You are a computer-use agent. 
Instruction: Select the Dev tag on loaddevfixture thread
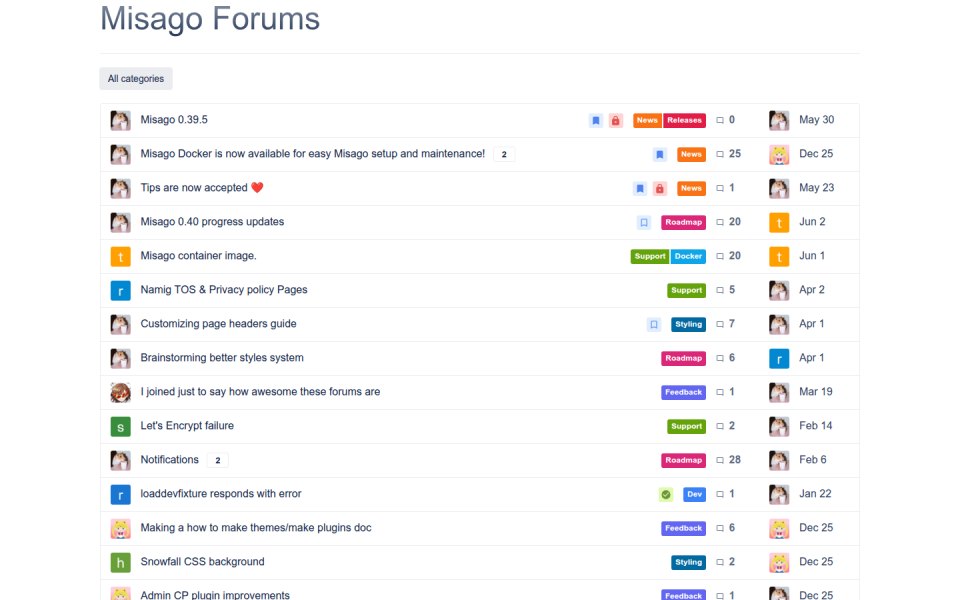pyautogui.click(x=694, y=494)
